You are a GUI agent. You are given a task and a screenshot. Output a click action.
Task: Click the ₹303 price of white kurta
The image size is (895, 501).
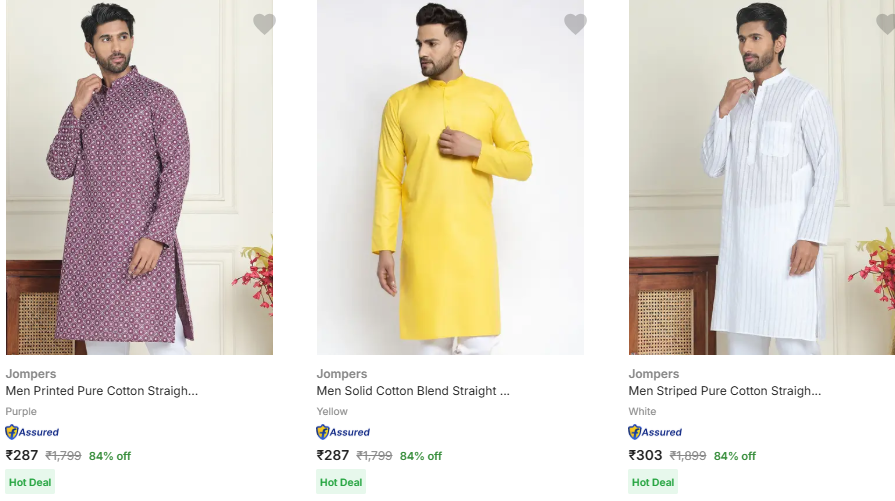point(646,455)
